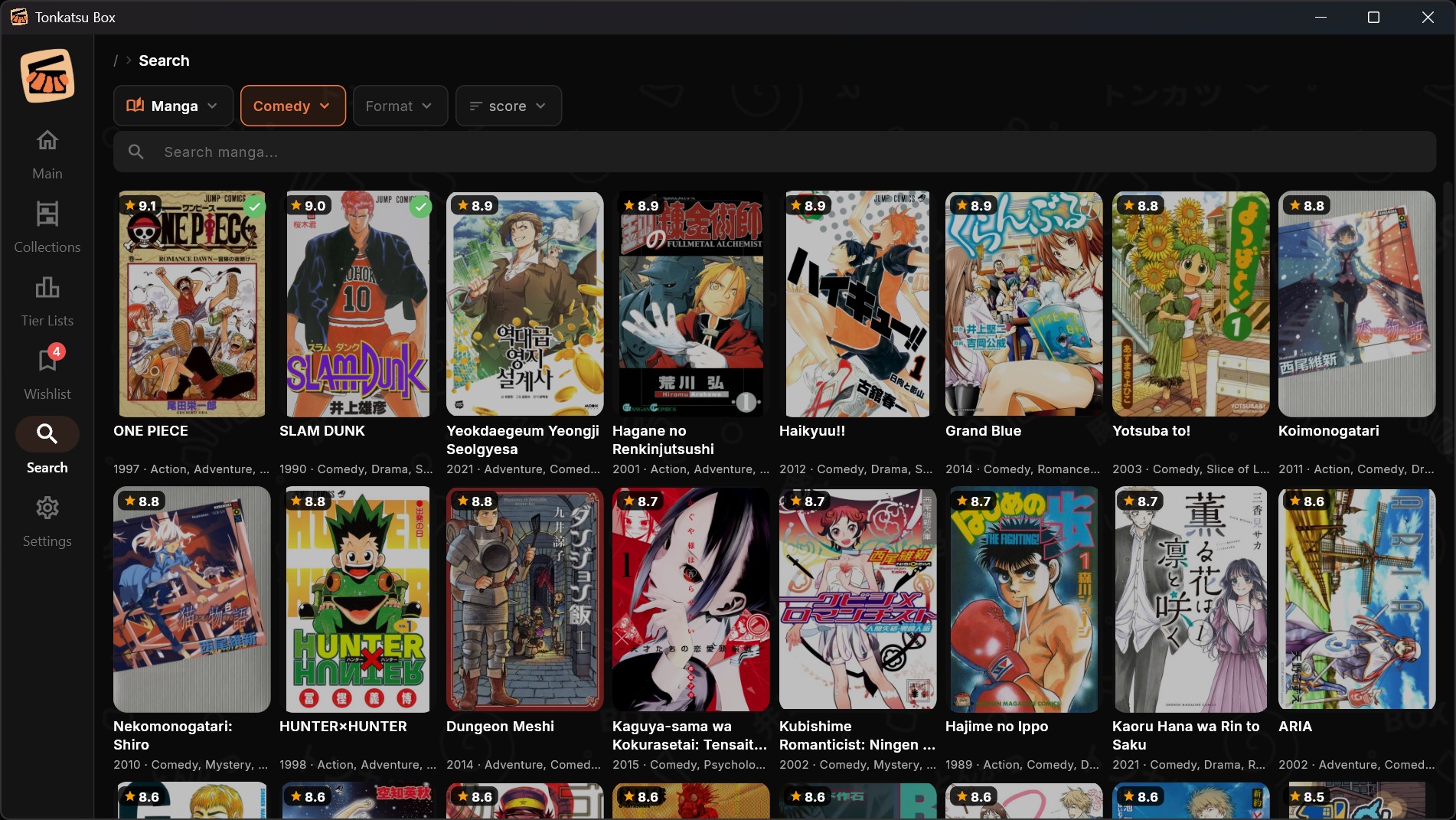This screenshot has width=1456, height=820.
Task: Open the Manga media type dropdown
Action: pyautogui.click(x=172, y=106)
